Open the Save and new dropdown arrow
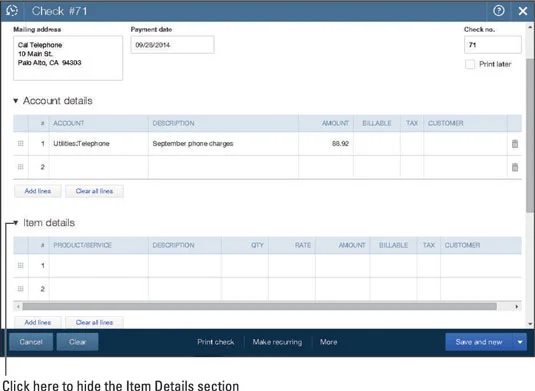 (x=520, y=342)
